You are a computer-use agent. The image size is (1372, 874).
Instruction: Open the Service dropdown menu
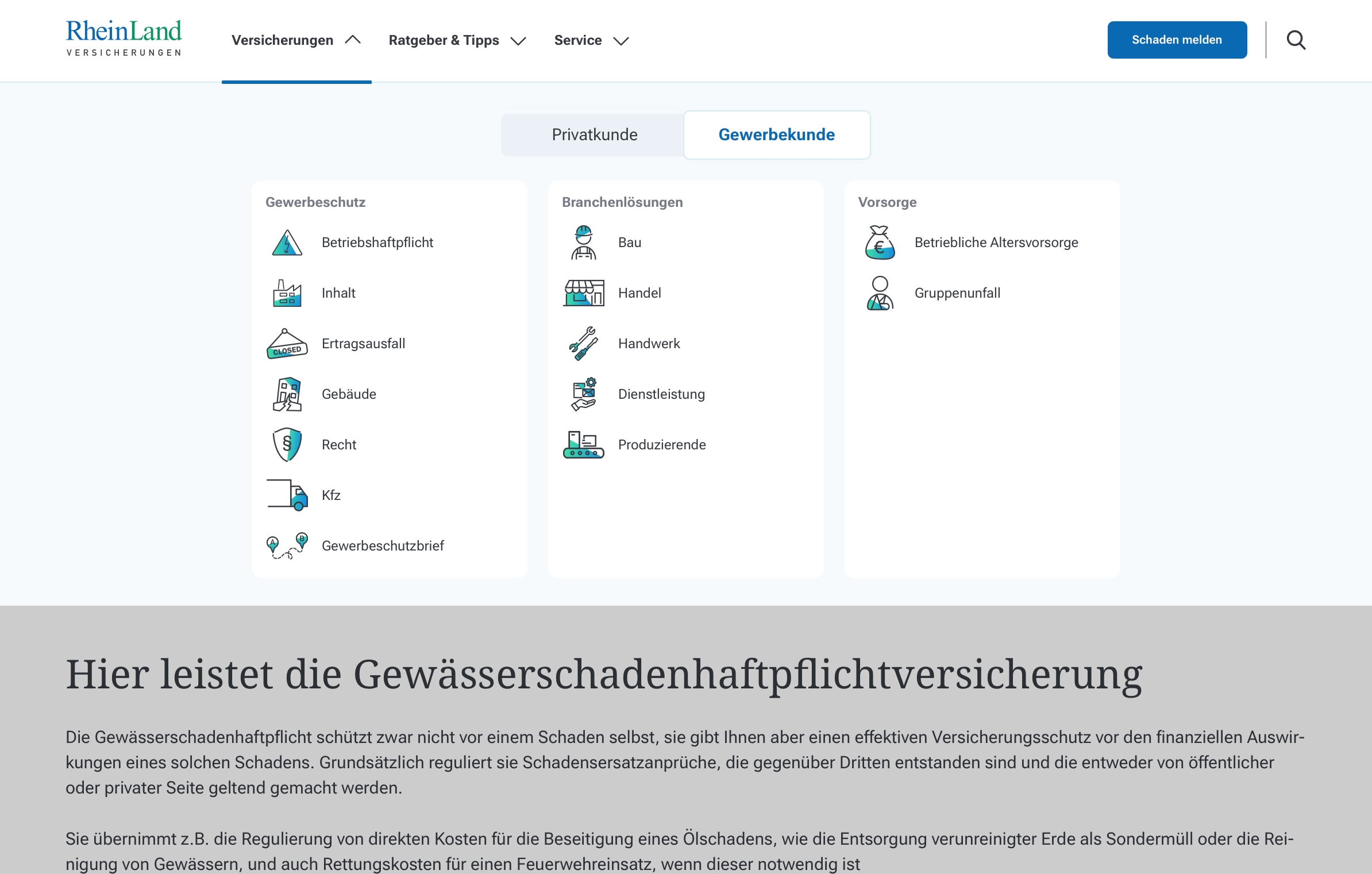(x=591, y=40)
